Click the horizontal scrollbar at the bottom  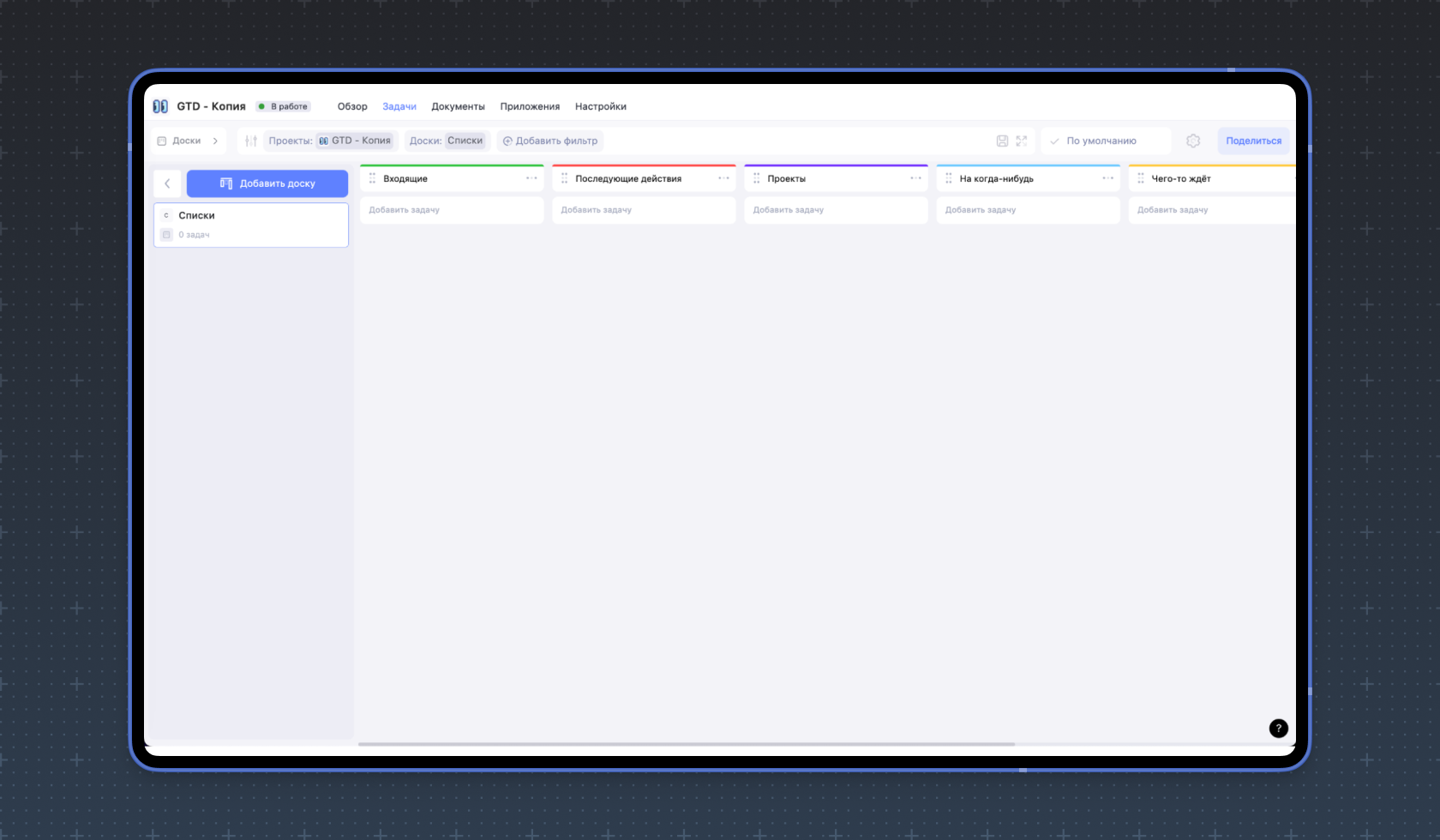[x=686, y=744]
